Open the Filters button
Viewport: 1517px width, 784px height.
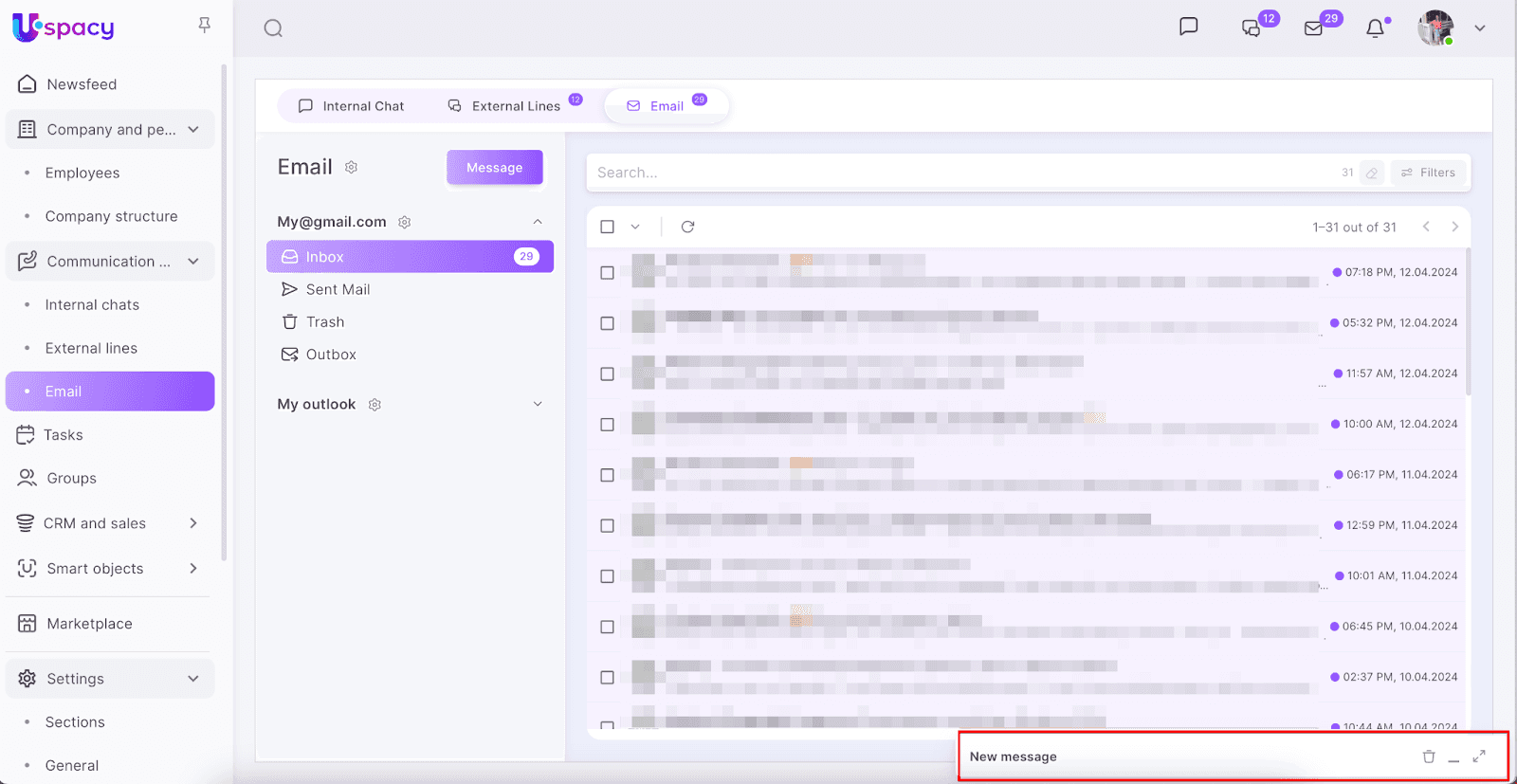[x=1428, y=173]
